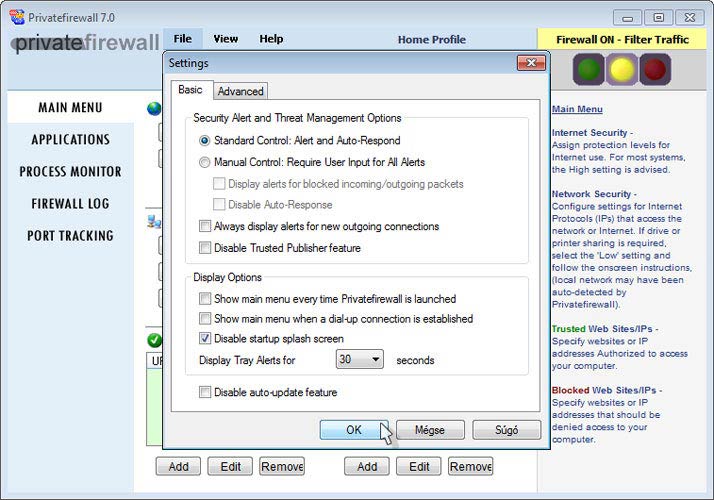Click the right Edit button
The image size is (714, 500).
419,466
